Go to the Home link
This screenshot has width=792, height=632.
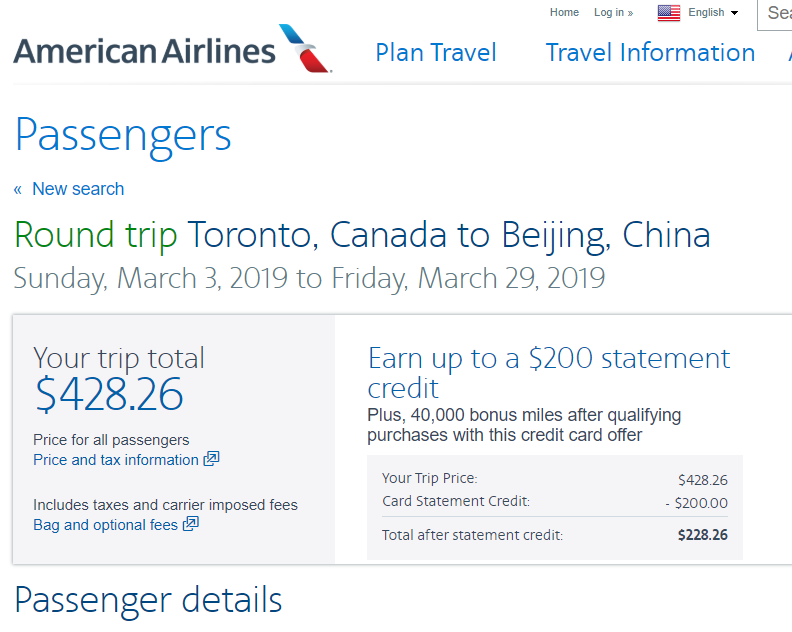[x=564, y=13]
